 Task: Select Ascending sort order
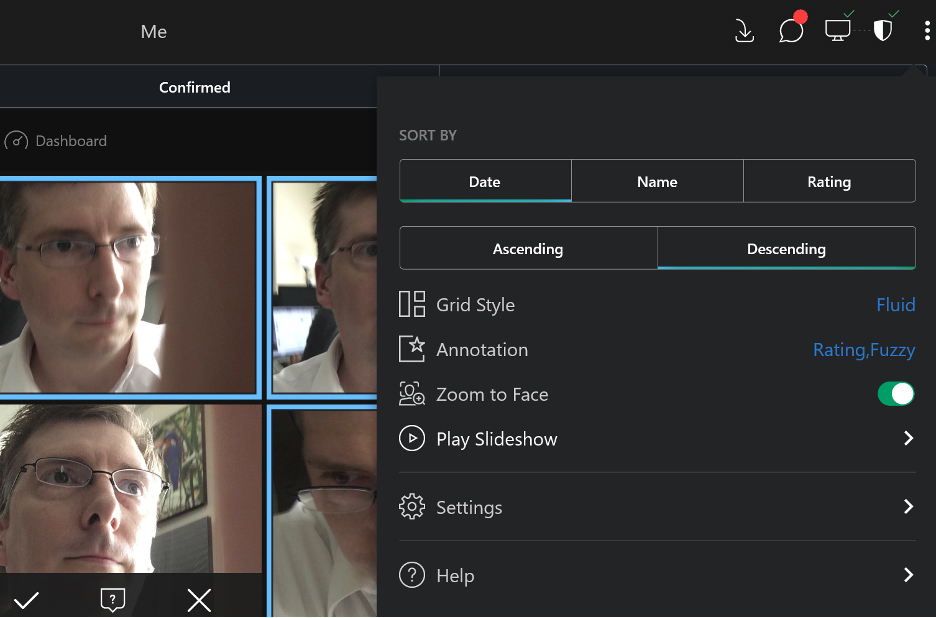pos(528,248)
